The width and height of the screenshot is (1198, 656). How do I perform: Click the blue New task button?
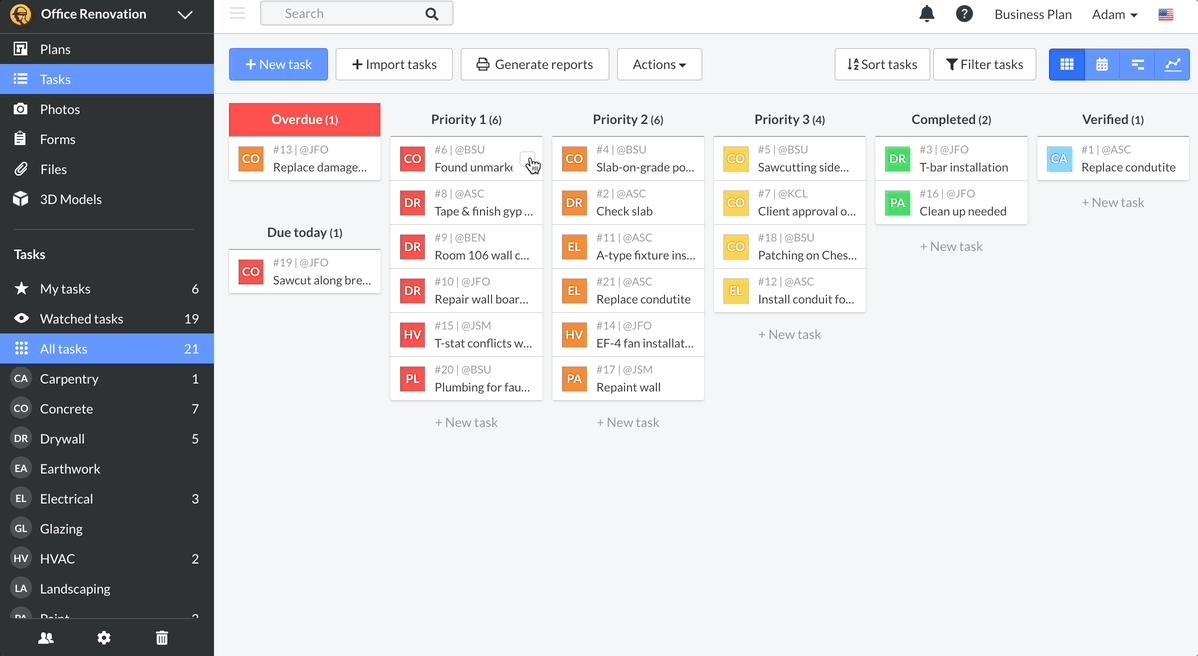click(278, 64)
